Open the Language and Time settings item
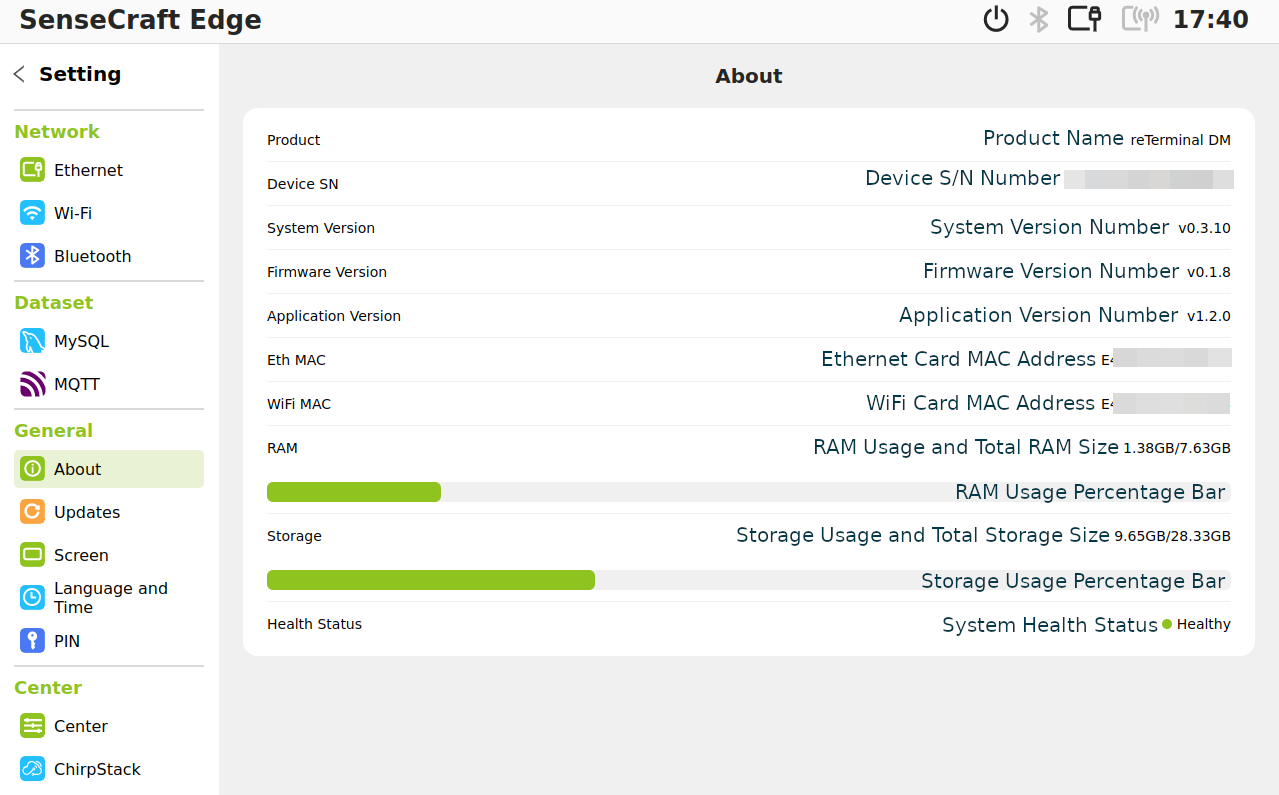Viewport: 1279px width, 795px height. tap(109, 598)
